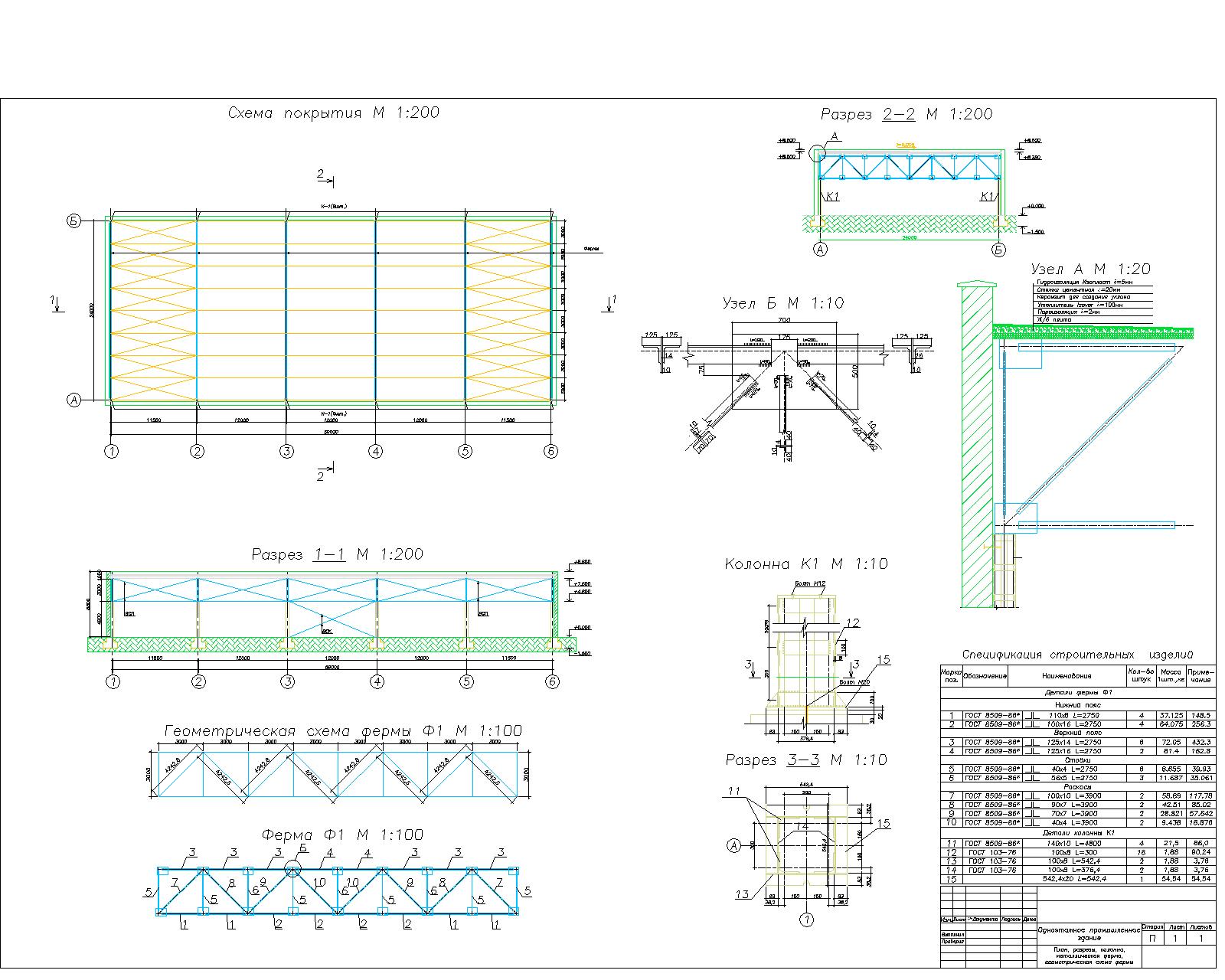Click the "Нижний пояс" section row

tap(1077, 704)
